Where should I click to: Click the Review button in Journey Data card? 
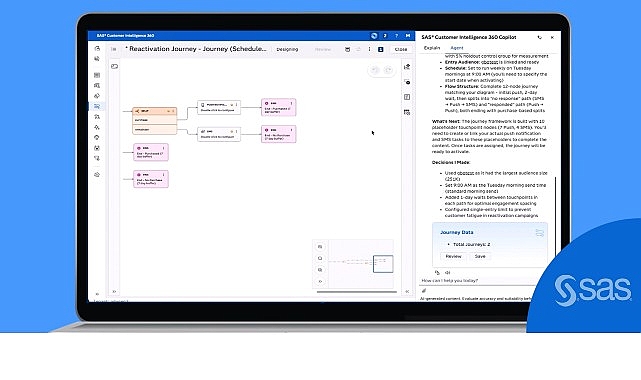click(453, 256)
